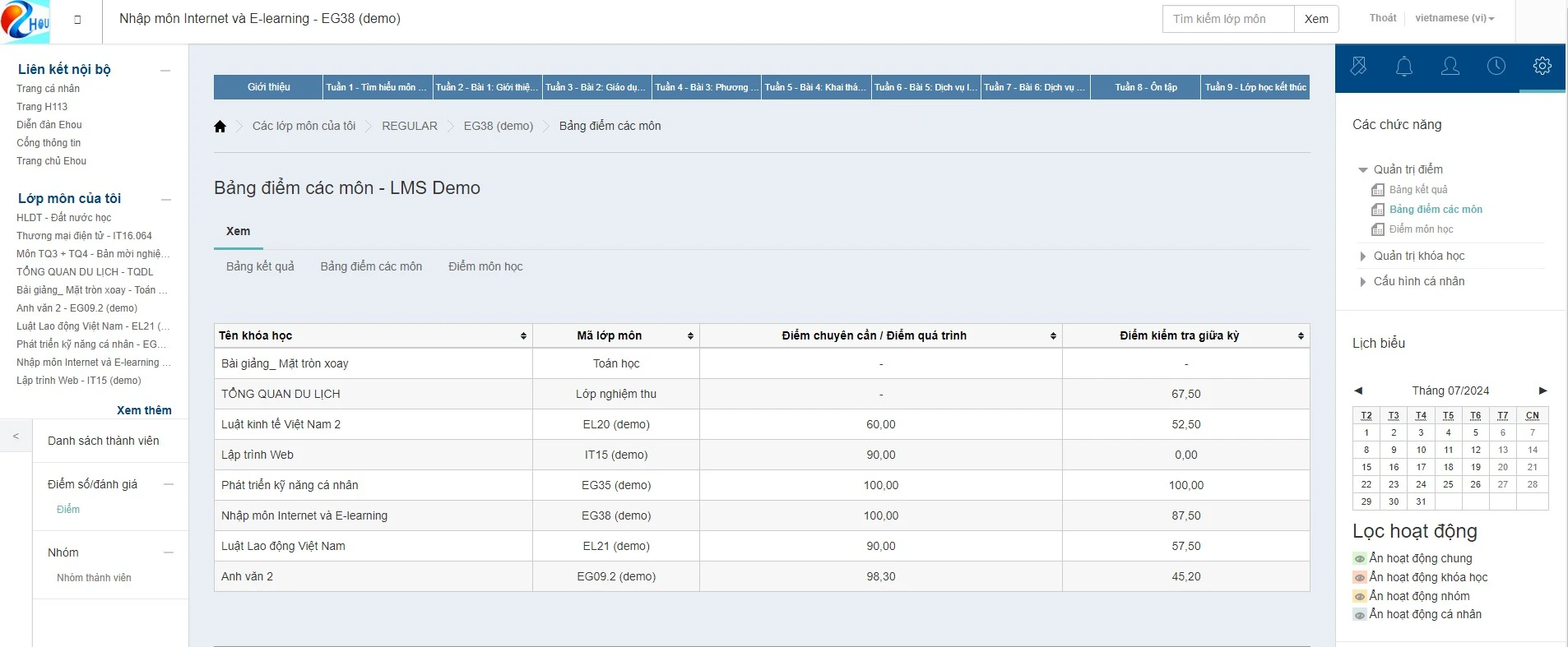Open the vietnamese (vi) language dropdown

[x=1454, y=18]
